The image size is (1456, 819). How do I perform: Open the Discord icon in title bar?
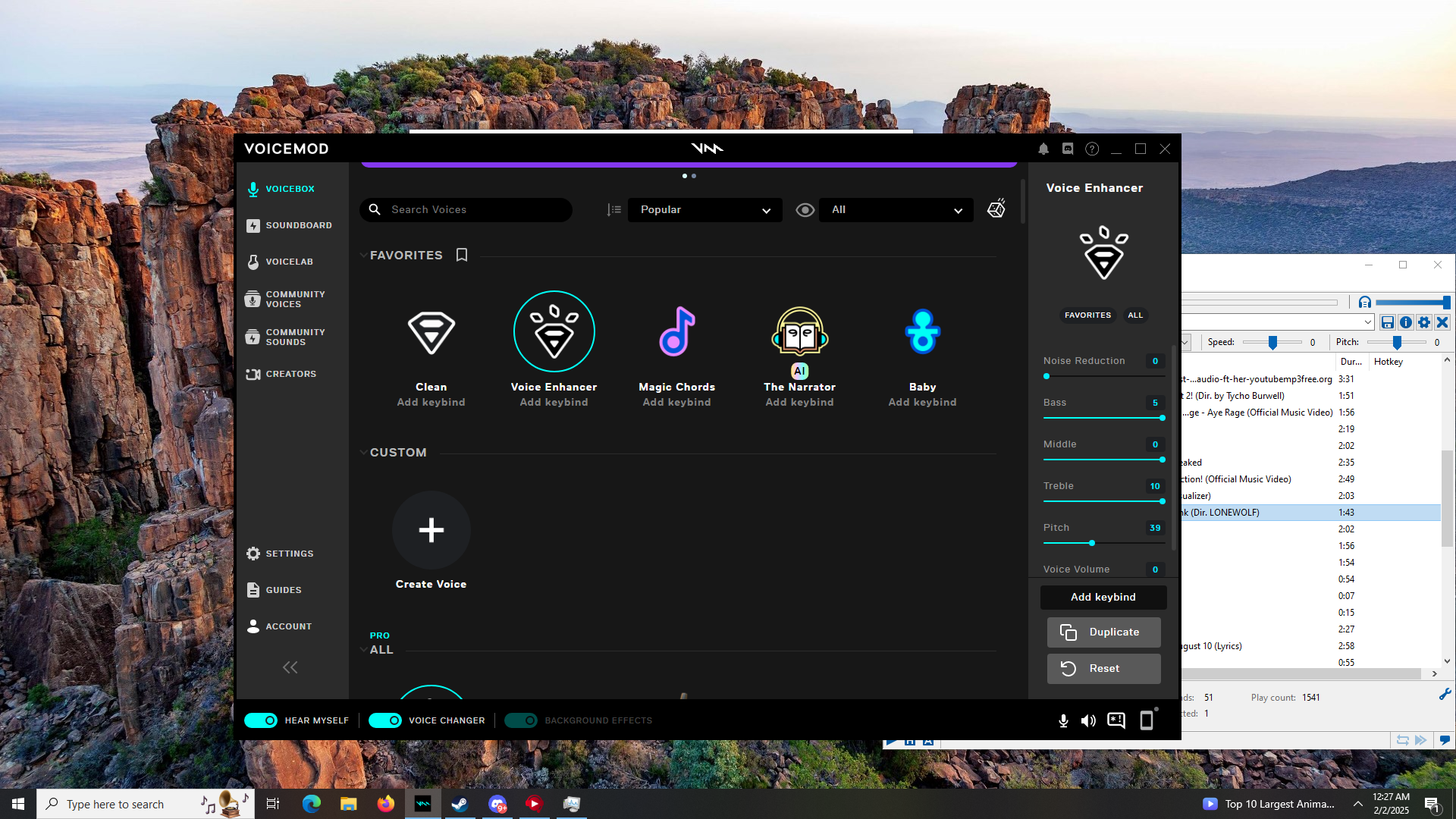pos(1068,149)
